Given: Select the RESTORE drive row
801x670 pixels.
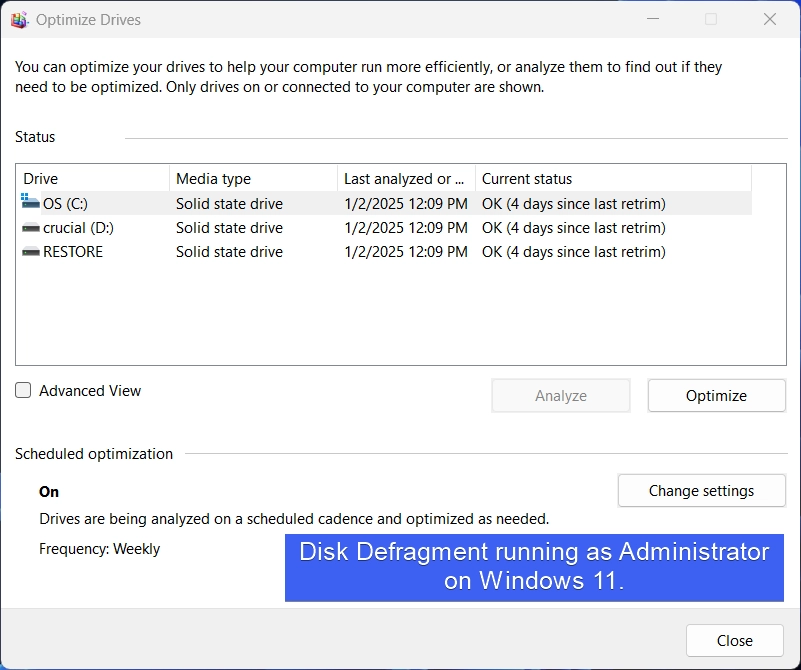Looking at the screenshot, I should (386, 252).
